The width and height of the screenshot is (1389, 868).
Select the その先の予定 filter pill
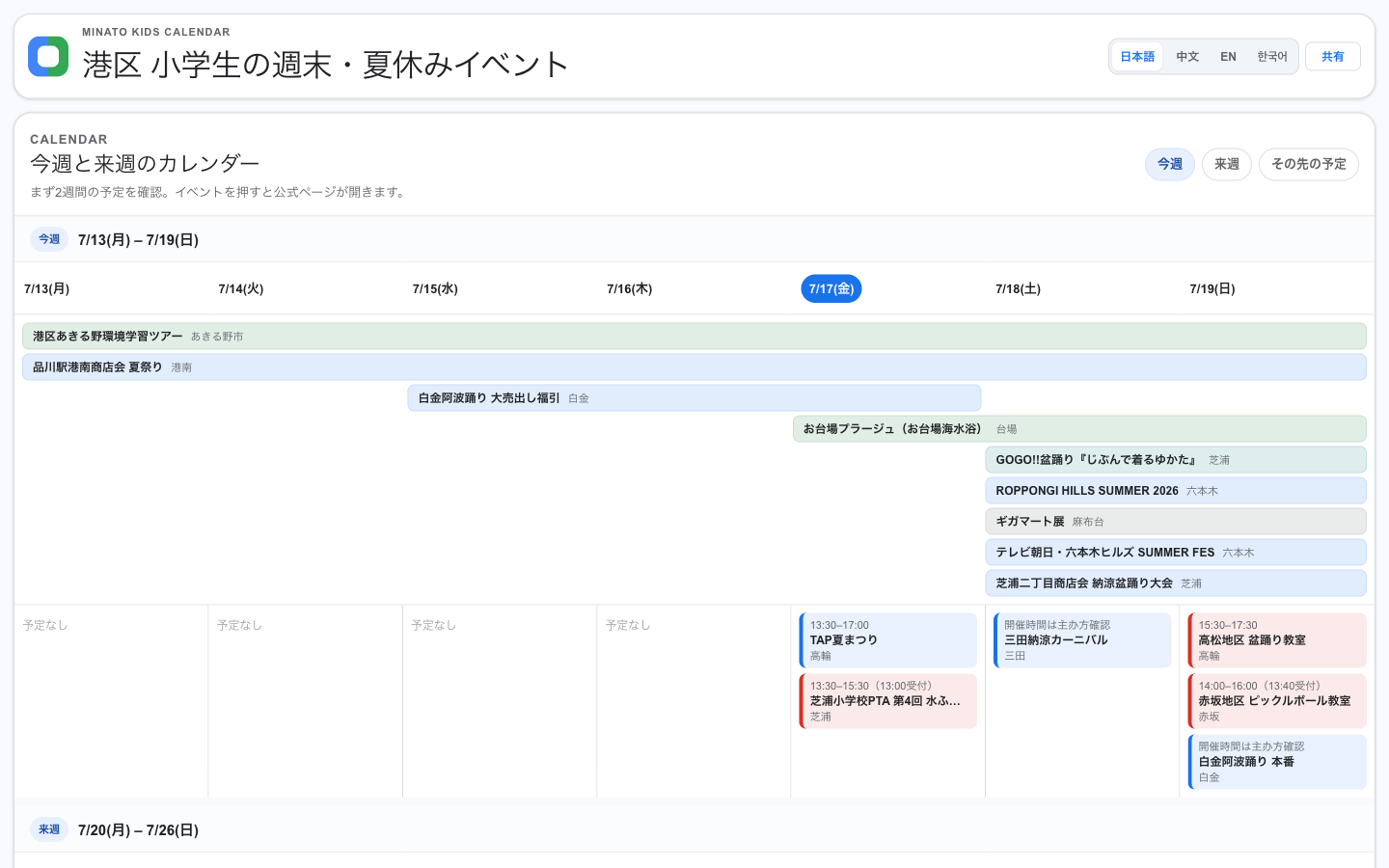tap(1309, 164)
